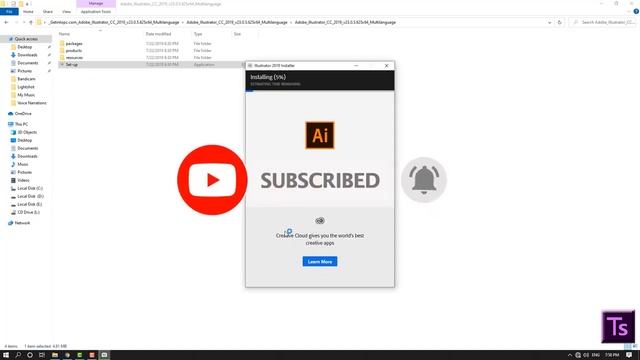Viewport: 640px width, 360px height.
Task: Sort files by Type column
Action: pyautogui.click(x=198, y=34)
